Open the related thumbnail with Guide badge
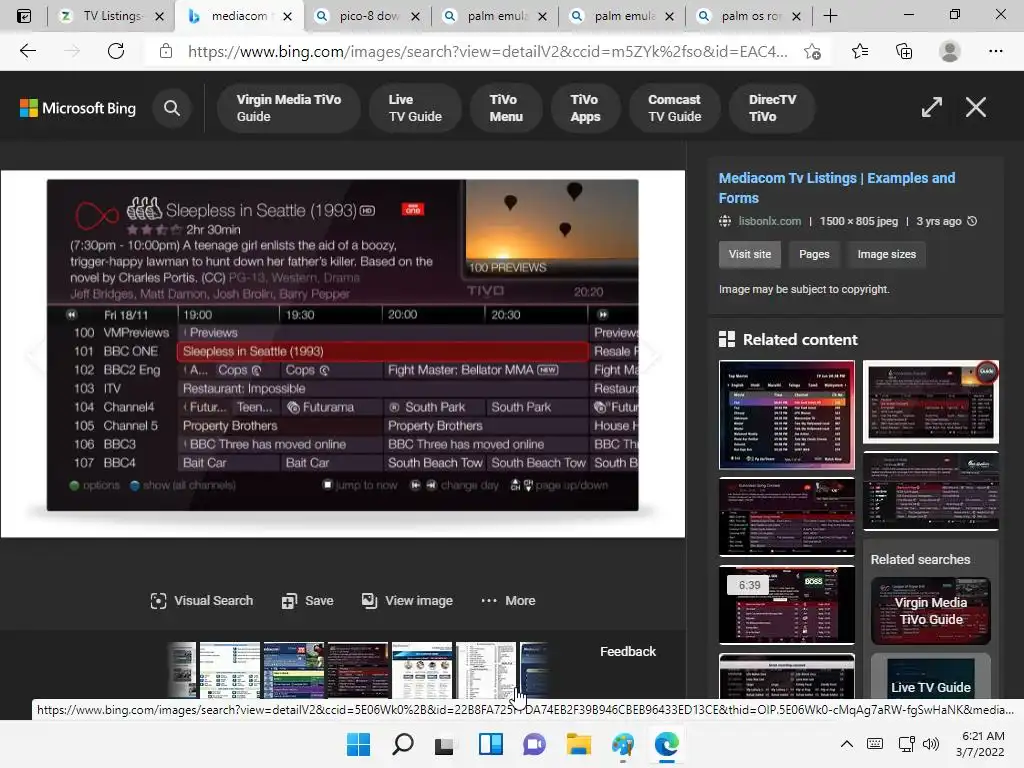This screenshot has height=768, width=1024. tap(931, 402)
